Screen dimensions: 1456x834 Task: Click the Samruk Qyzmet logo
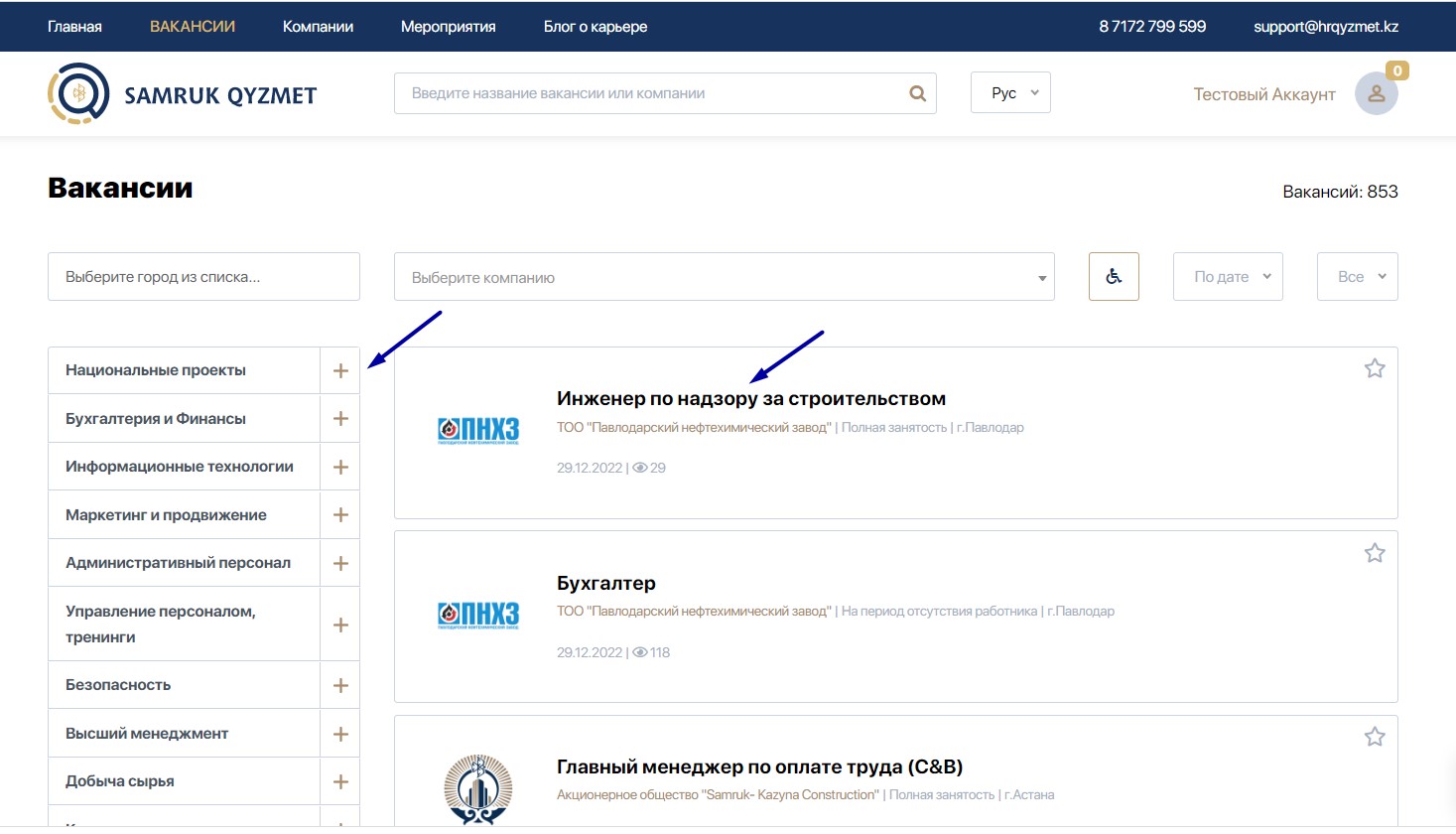tap(183, 94)
